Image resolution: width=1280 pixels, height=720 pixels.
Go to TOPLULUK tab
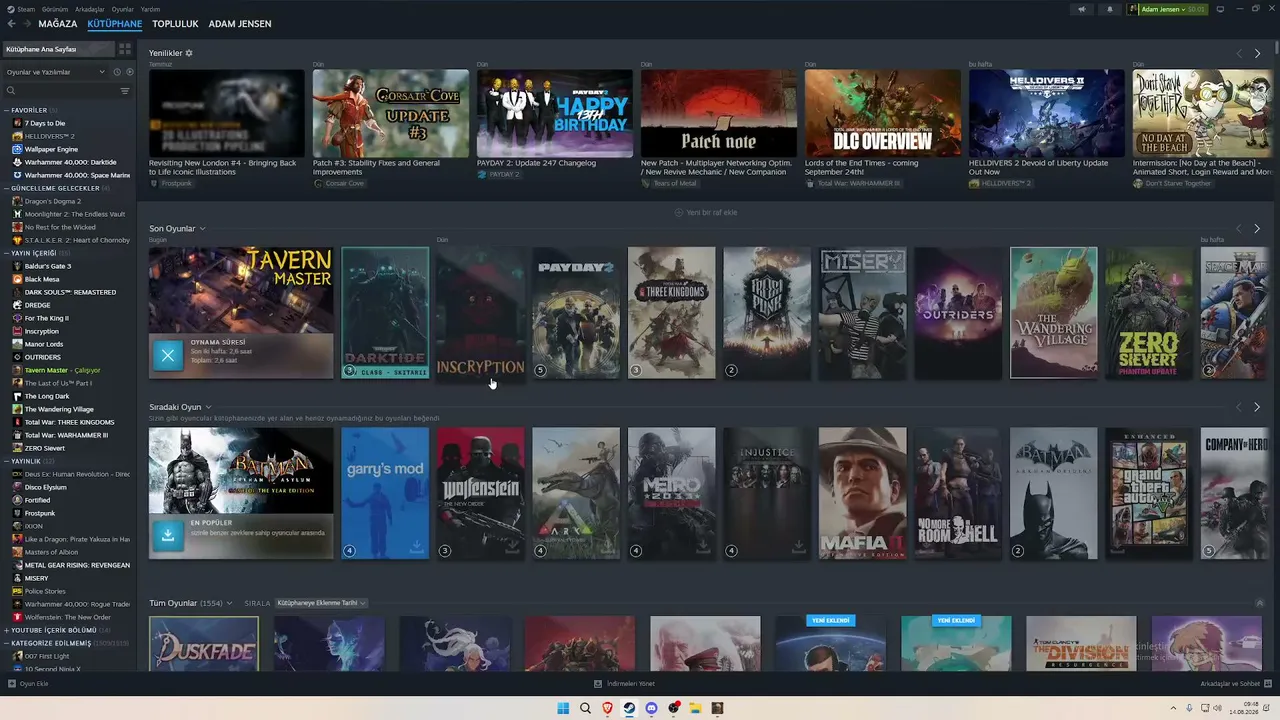(x=175, y=24)
